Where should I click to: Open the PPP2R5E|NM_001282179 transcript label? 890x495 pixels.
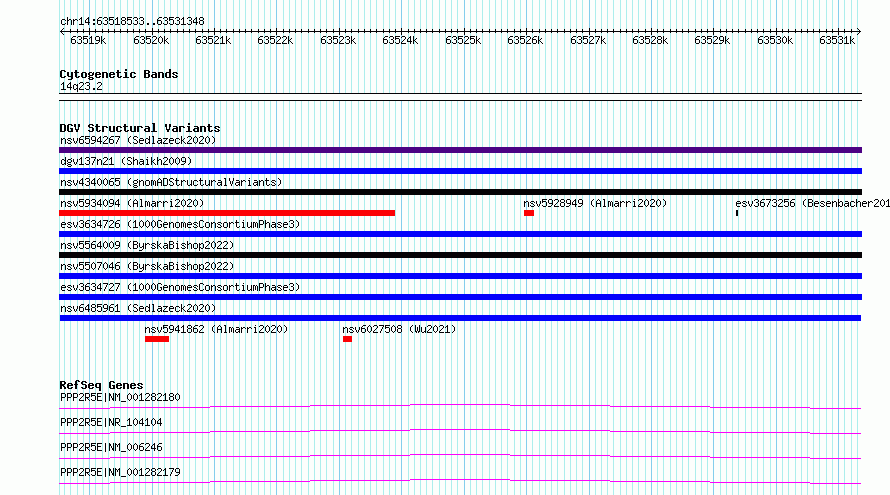(x=120, y=472)
